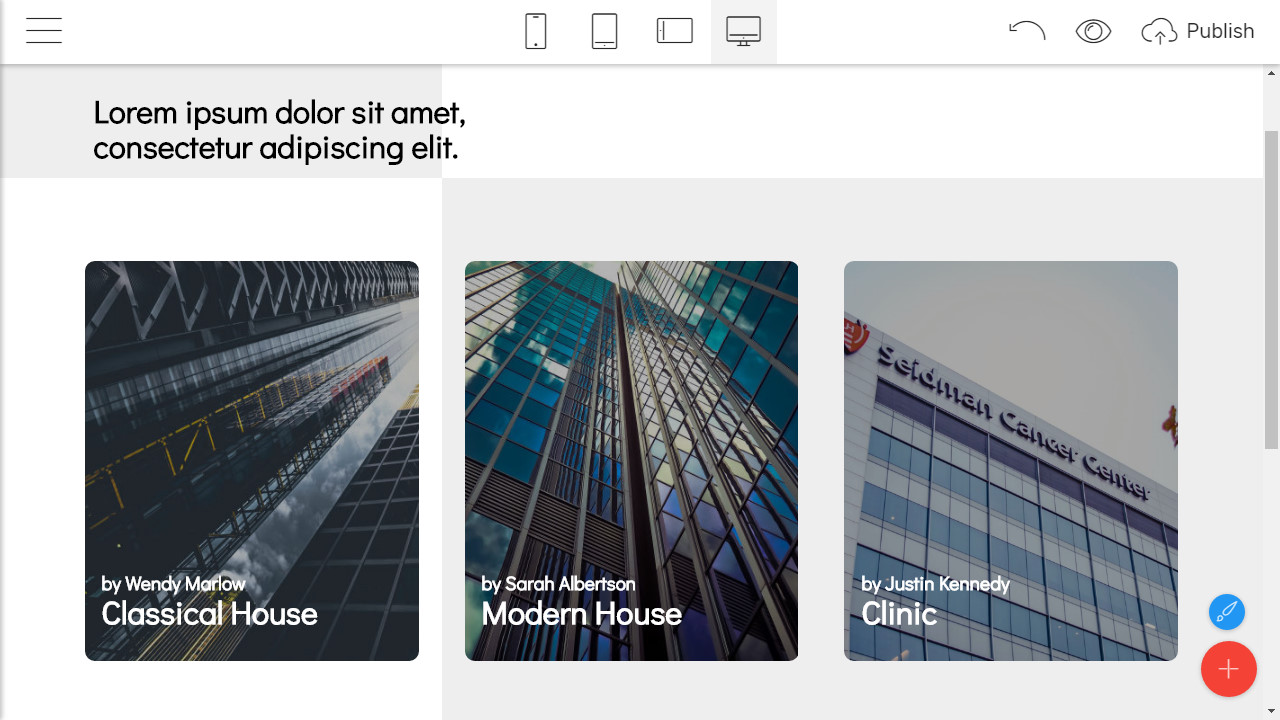Open the Modern House card image

tap(631, 460)
